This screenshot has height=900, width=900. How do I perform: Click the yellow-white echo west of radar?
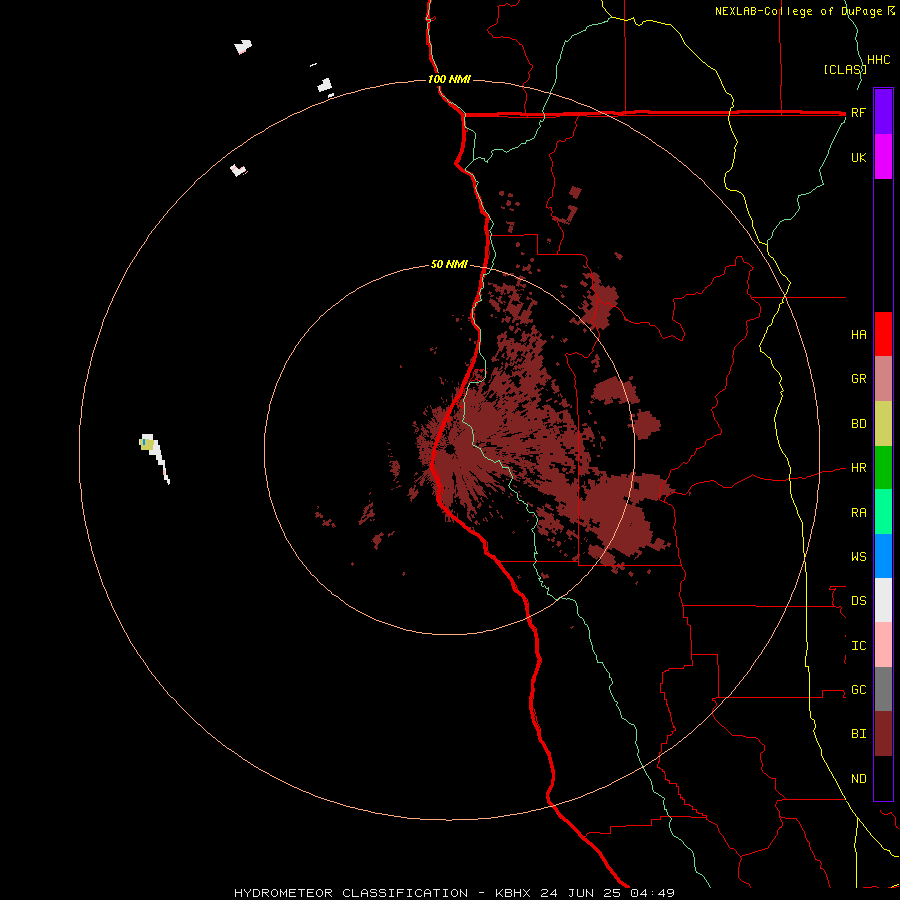tap(154, 457)
